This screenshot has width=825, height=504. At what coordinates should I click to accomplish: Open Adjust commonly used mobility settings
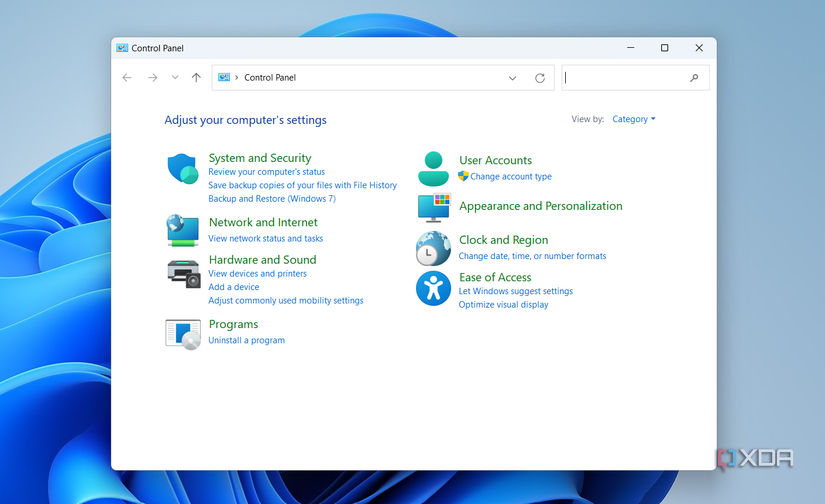point(286,300)
